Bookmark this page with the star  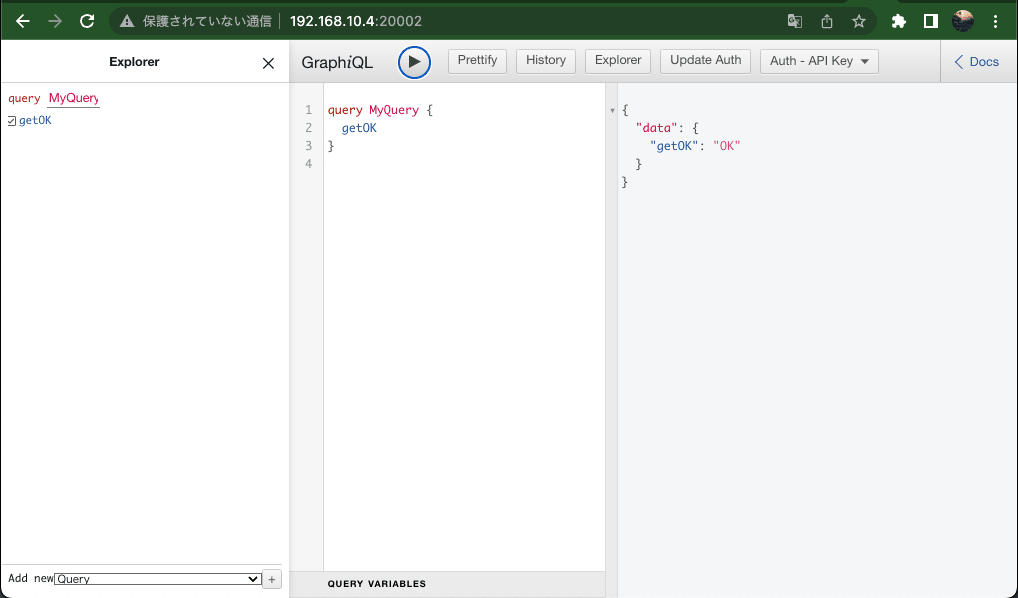[x=859, y=21]
